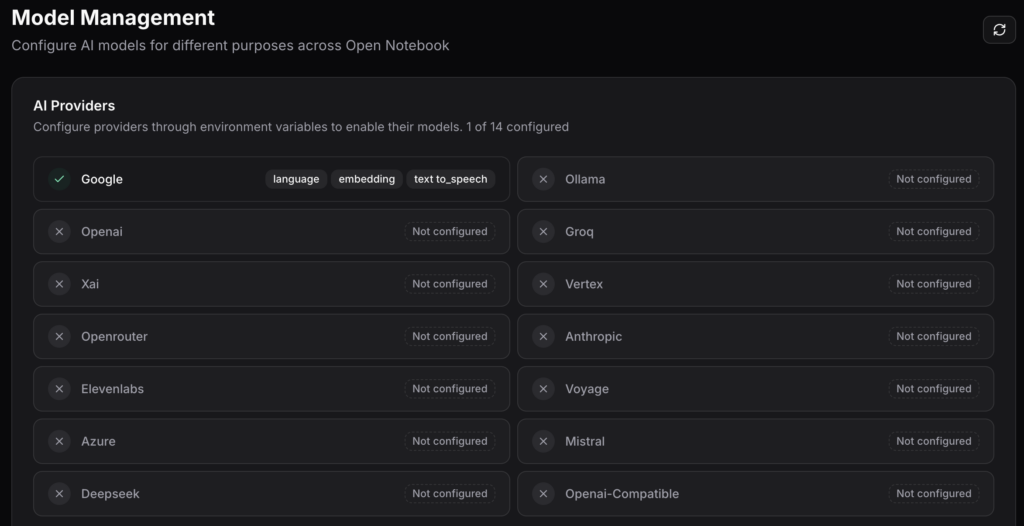Click the X icon beside Groq
The image size is (1024, 526).
pyautogui.click(x=543, y=232)
